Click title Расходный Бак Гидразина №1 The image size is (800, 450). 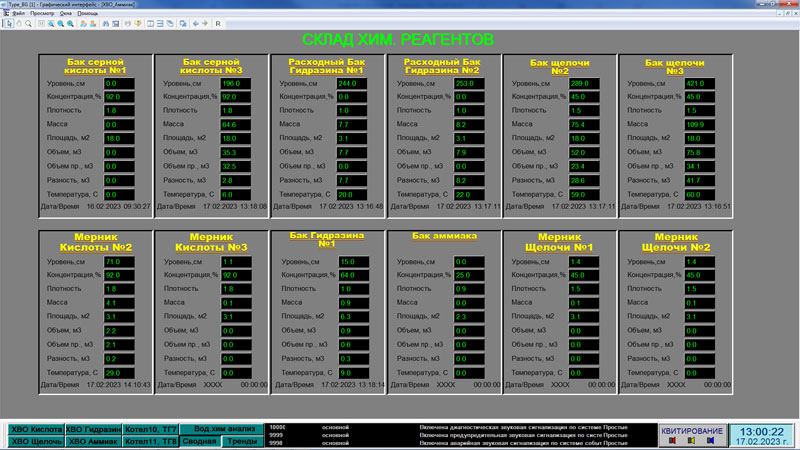tap(327, 66)
